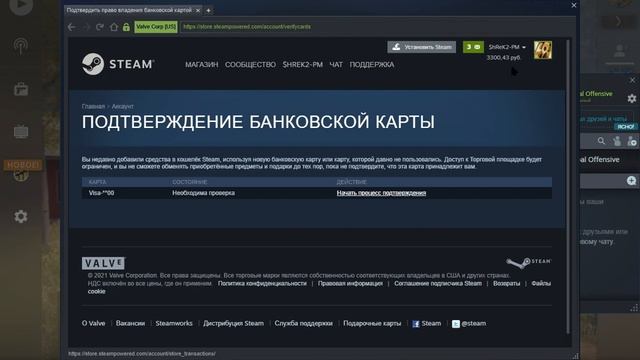Open Правовая информация link
The width and height of the screenshot is (640, 360).
(350, 283)
